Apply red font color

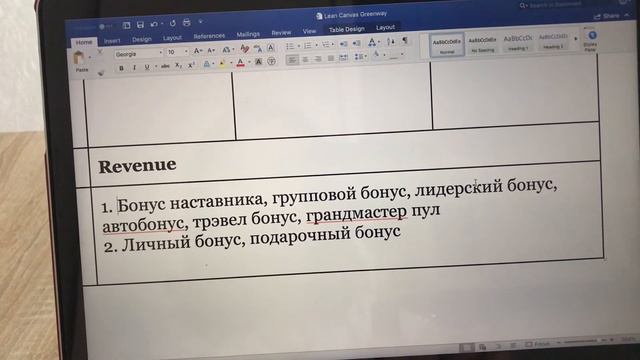point(240,63)
